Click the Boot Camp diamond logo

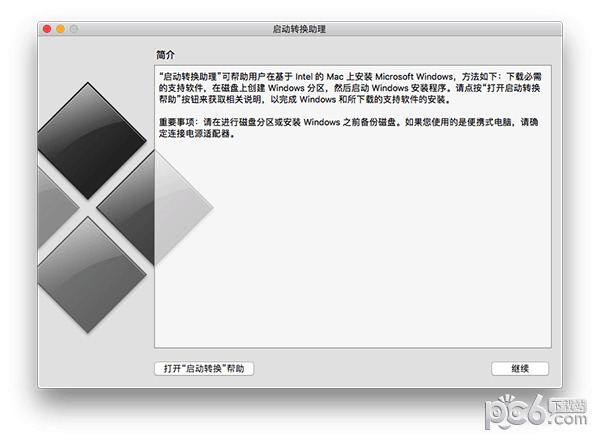pos(125,208)
